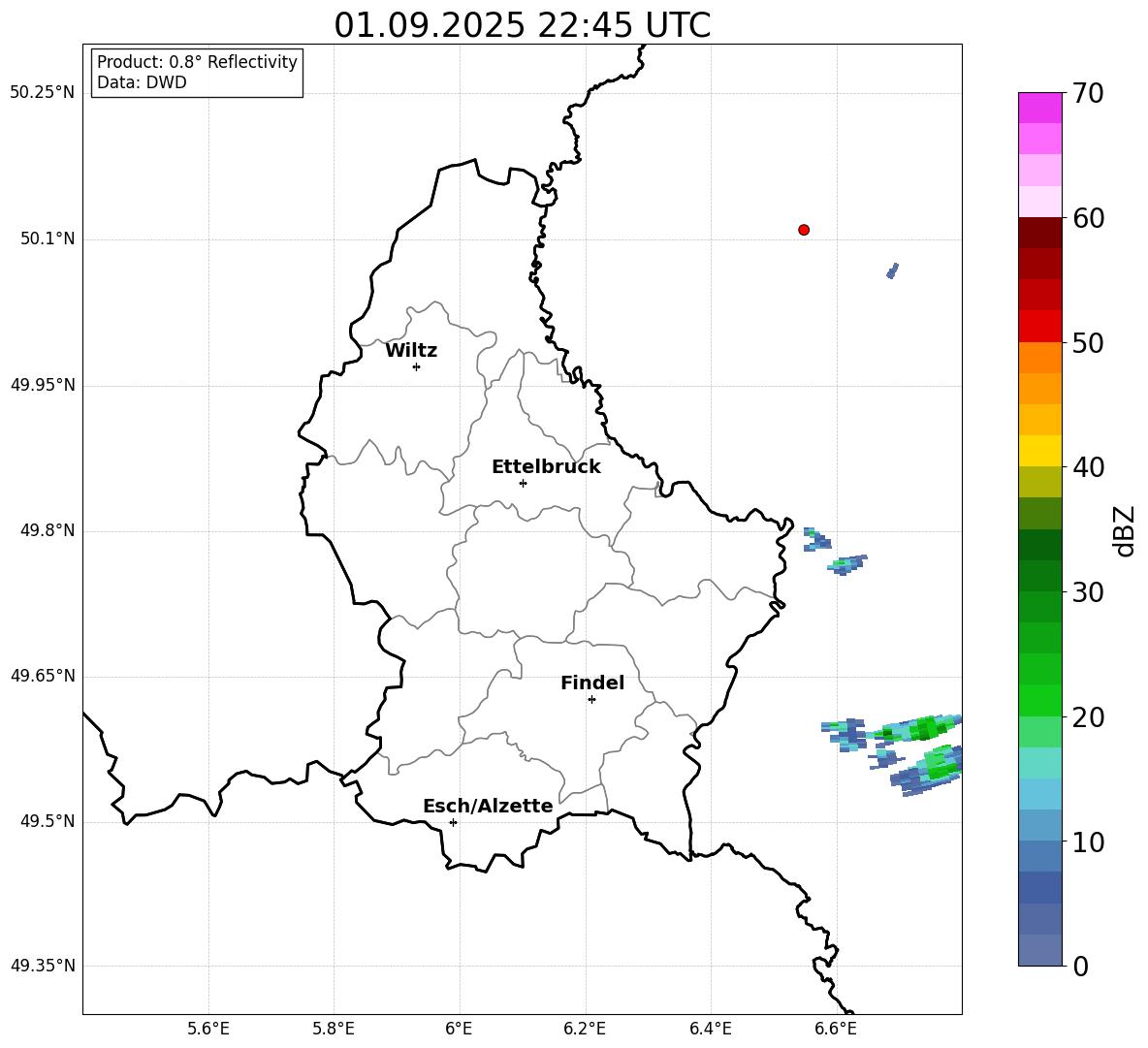This screenshot has height=1048, width=1148.
Task: Click the 6.2°E longitude label
Action: (585, 1029)
